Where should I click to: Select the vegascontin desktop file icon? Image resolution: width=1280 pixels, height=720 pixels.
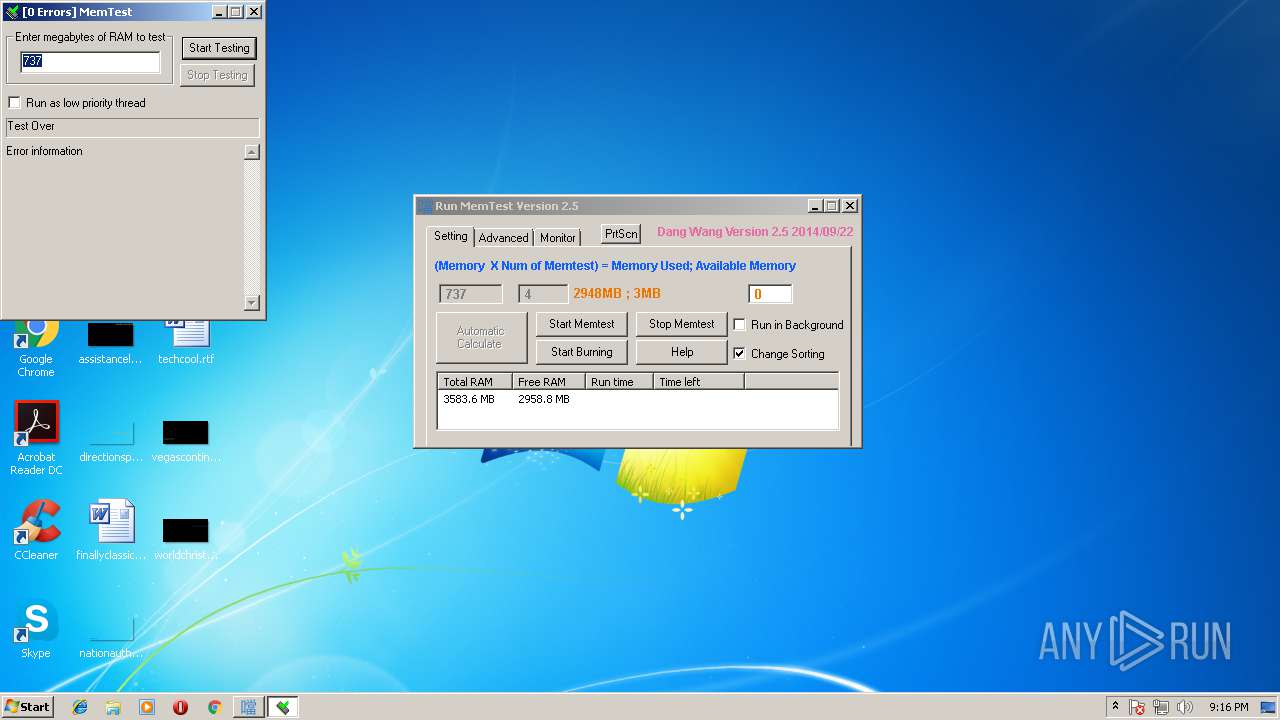[x=186, y=438]
